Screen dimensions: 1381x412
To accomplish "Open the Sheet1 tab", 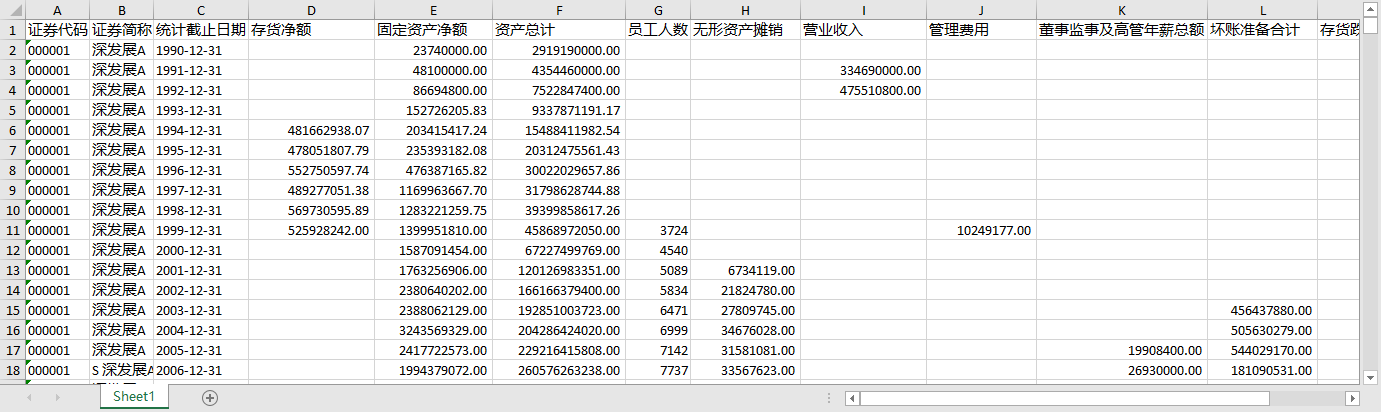I will tap(133, 397).
